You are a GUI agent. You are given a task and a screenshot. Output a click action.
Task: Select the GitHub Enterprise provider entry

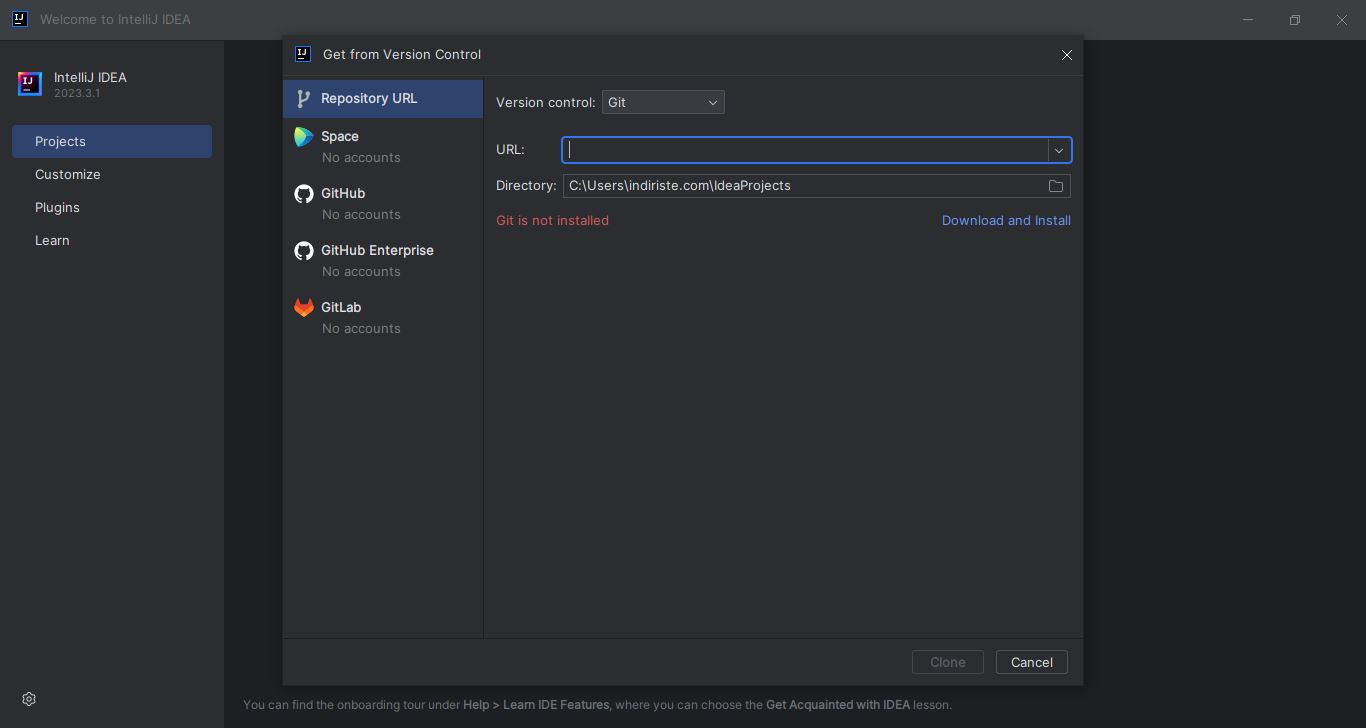[383, 260]
